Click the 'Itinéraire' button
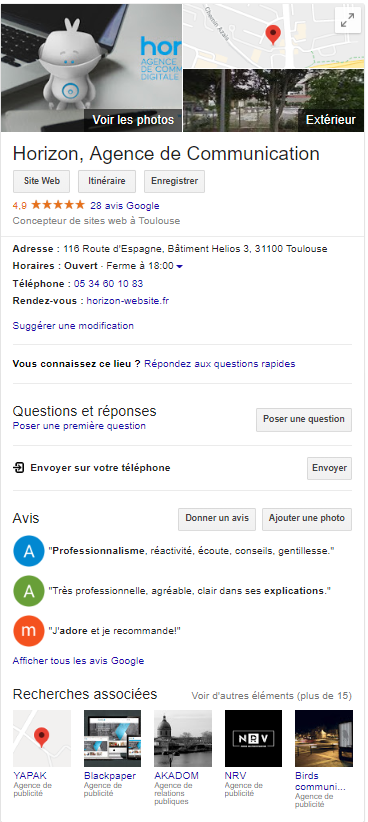Screen dimensions: 368x822 (107, 181)
